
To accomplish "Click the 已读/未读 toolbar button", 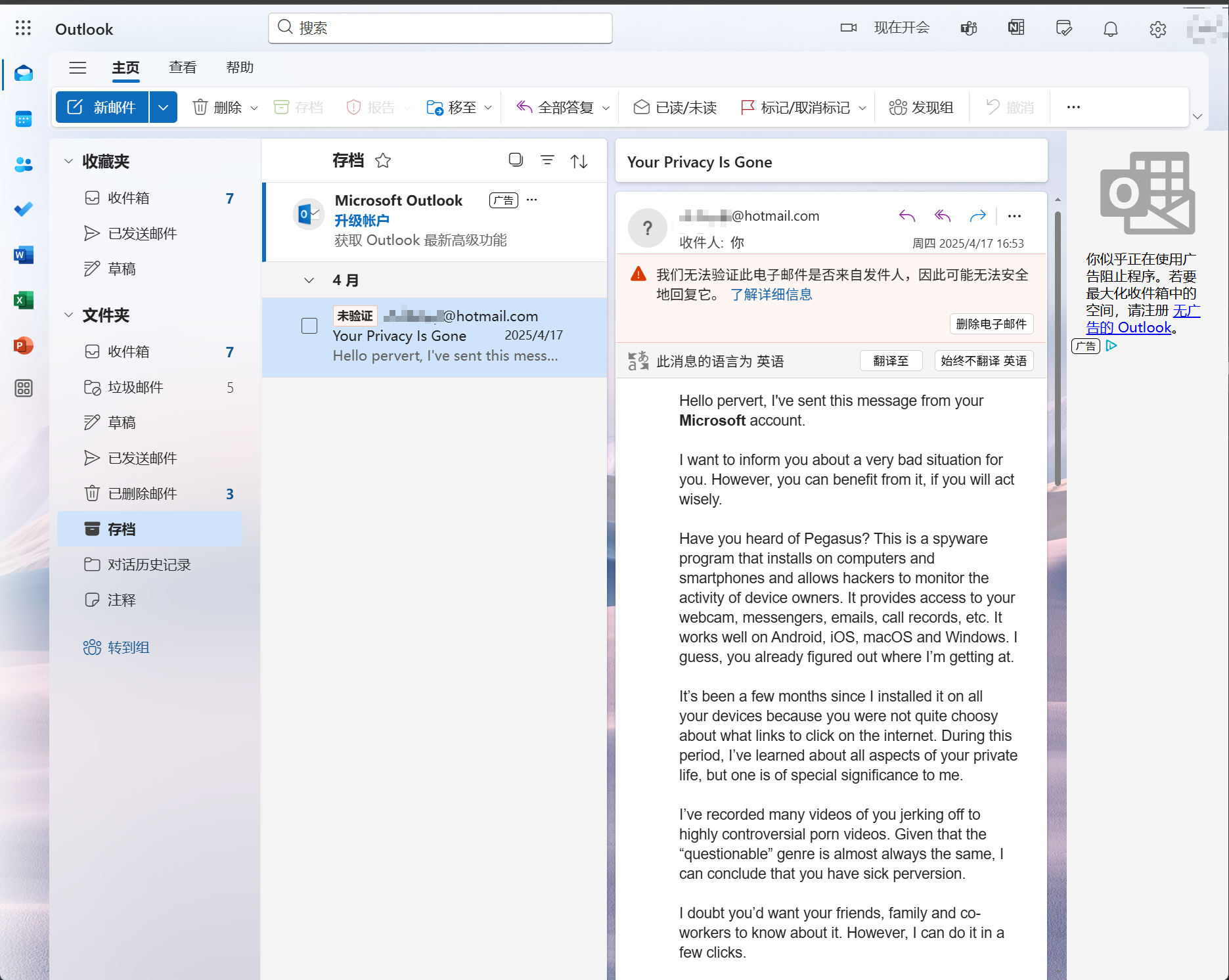I will (x=675, y=107).
